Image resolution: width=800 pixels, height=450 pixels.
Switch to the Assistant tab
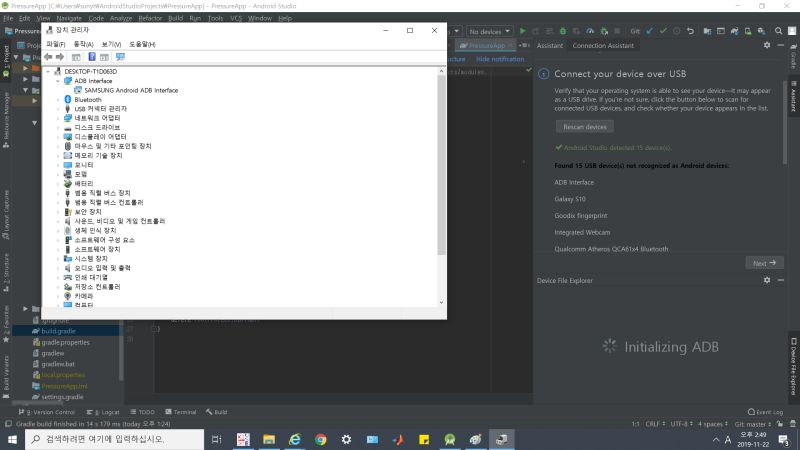coord(549,45)
